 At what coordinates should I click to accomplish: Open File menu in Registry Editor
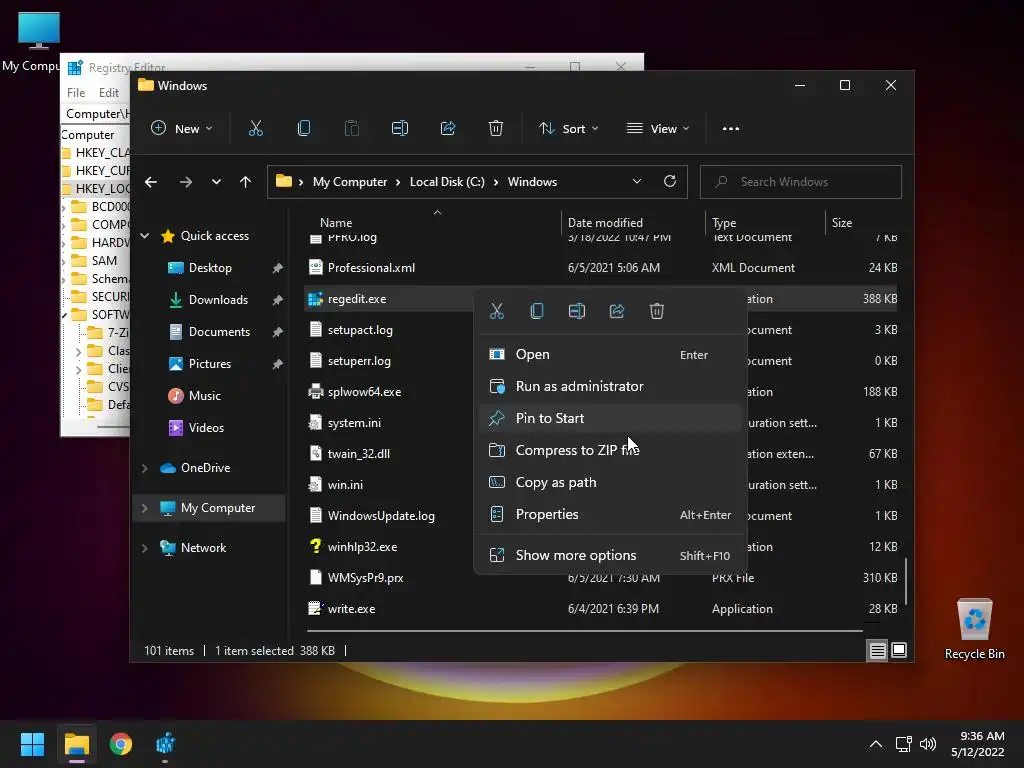76,93
